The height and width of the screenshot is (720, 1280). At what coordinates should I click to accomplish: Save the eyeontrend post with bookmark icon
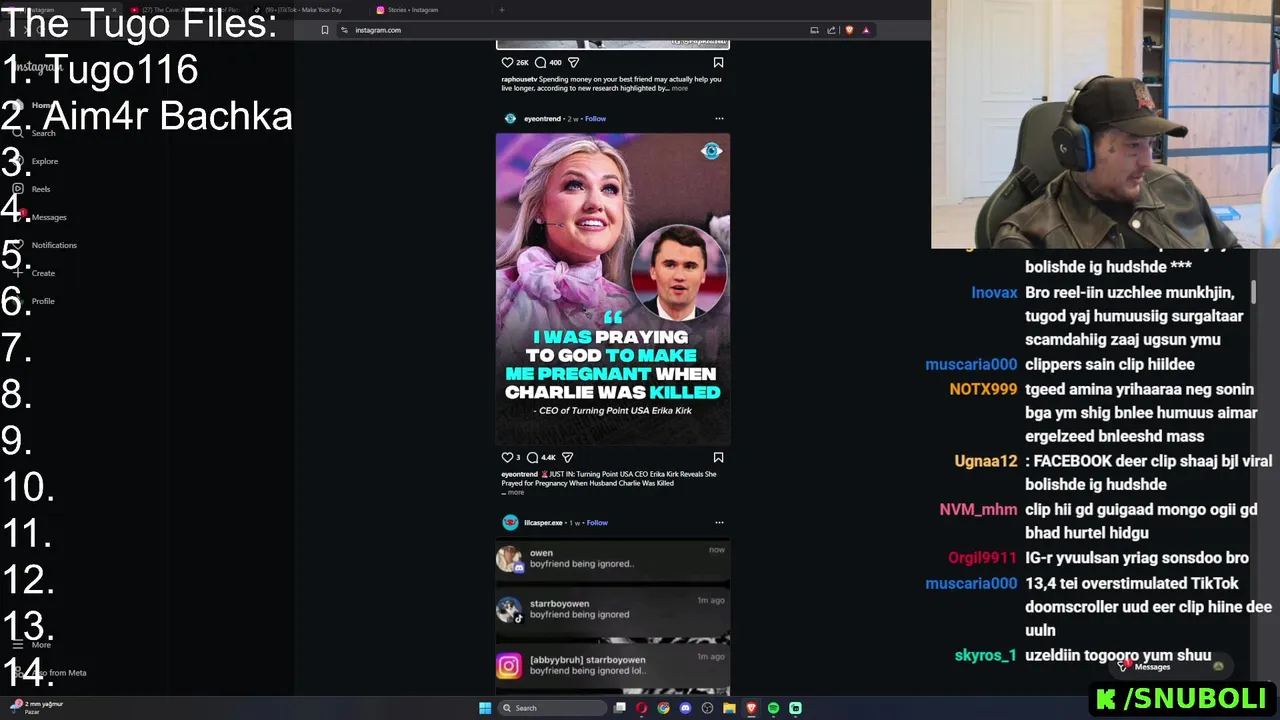[x=718, y=457]
